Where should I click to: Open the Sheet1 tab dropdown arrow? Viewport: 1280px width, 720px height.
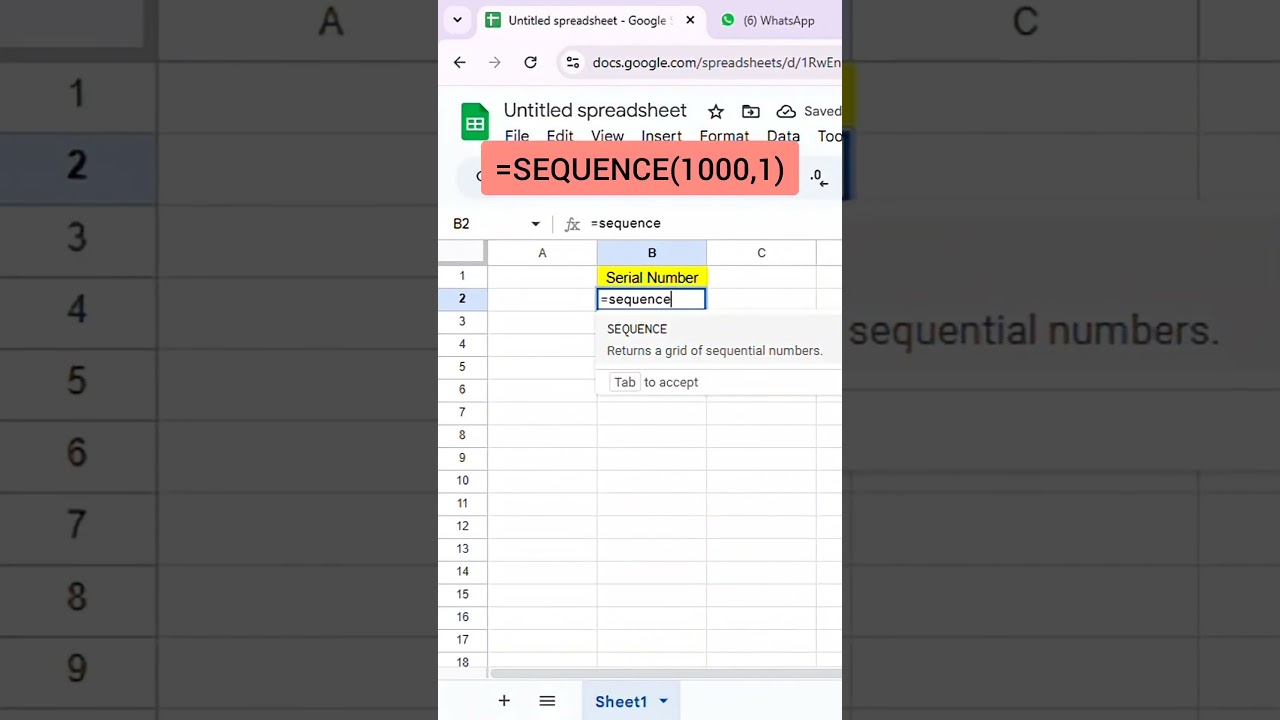(663, 702)
